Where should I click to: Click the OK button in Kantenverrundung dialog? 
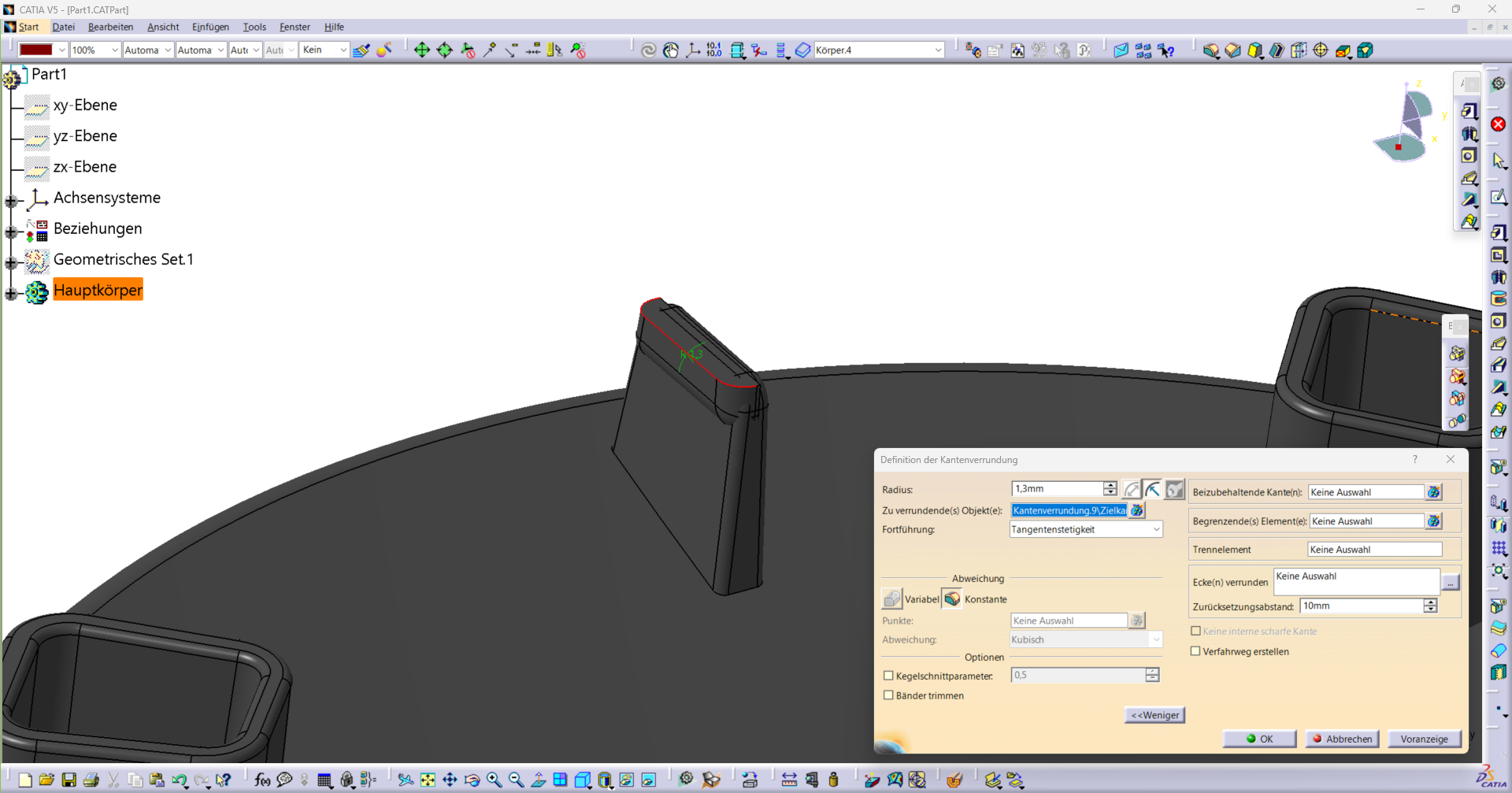click(x=1259, y=739)
